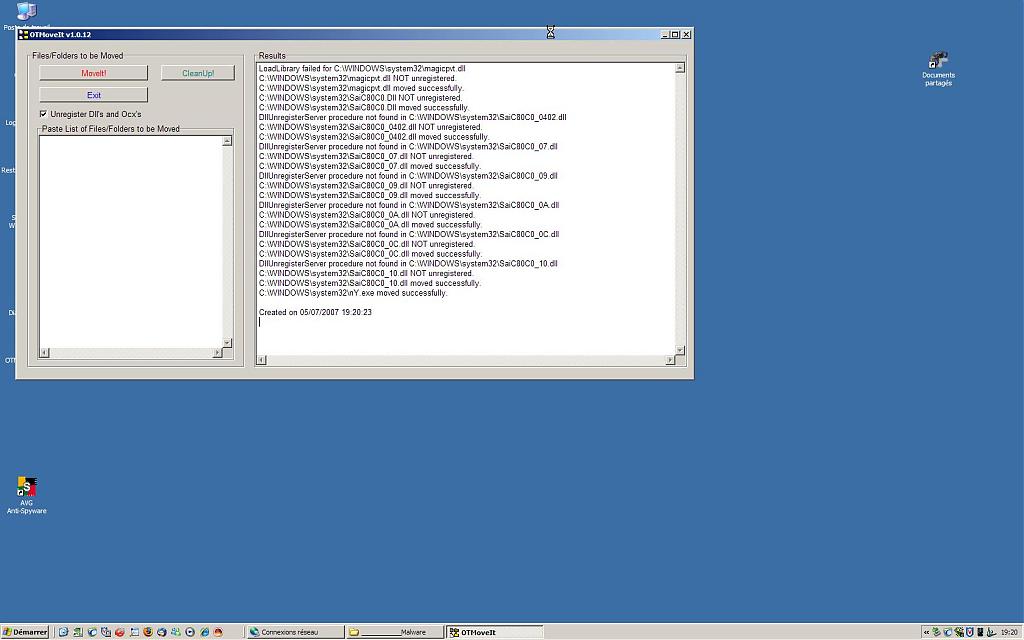Image resolution: width=1024 pixels, height=640 pixels.
Task: Click 'SaiC80C0_0C.dll moved successfully.' line
Action: [x=370, y=254]
